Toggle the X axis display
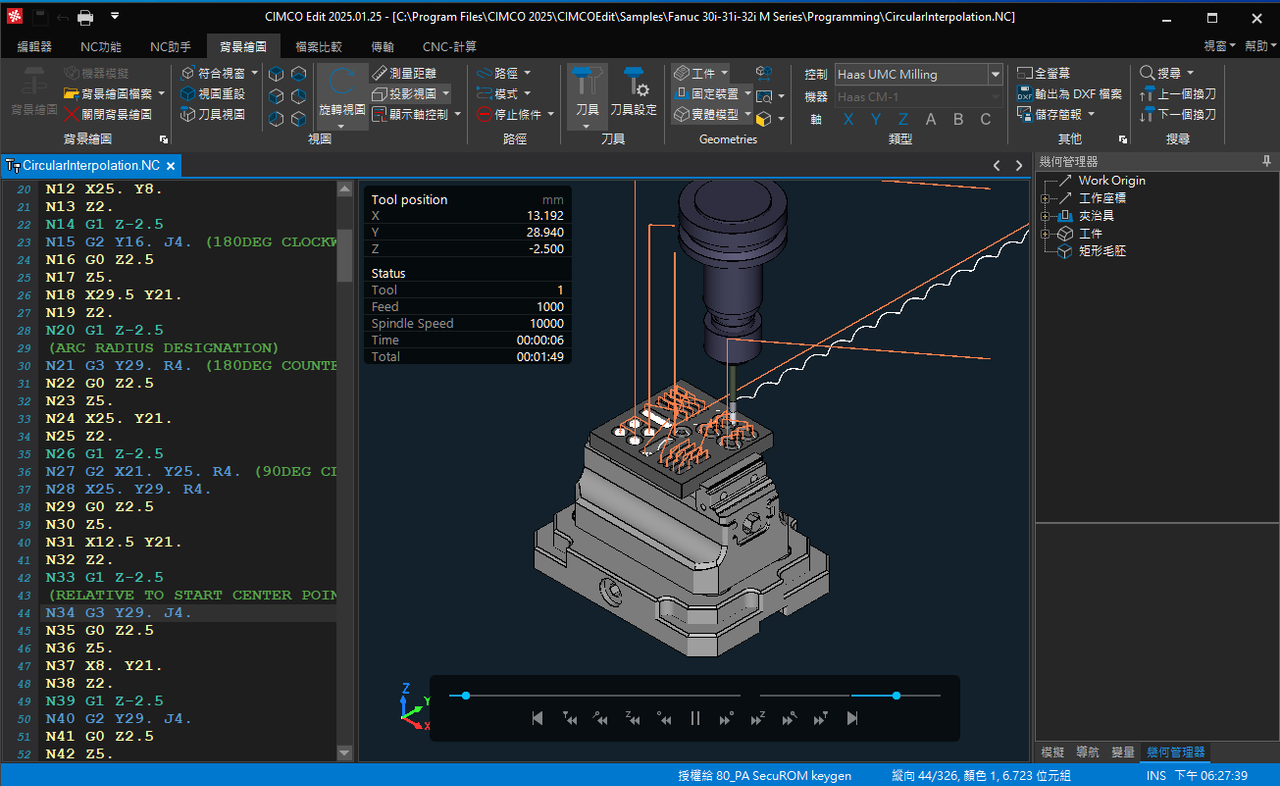The width and height of the screenshot is (1280, 786). (x=848, y=119)
